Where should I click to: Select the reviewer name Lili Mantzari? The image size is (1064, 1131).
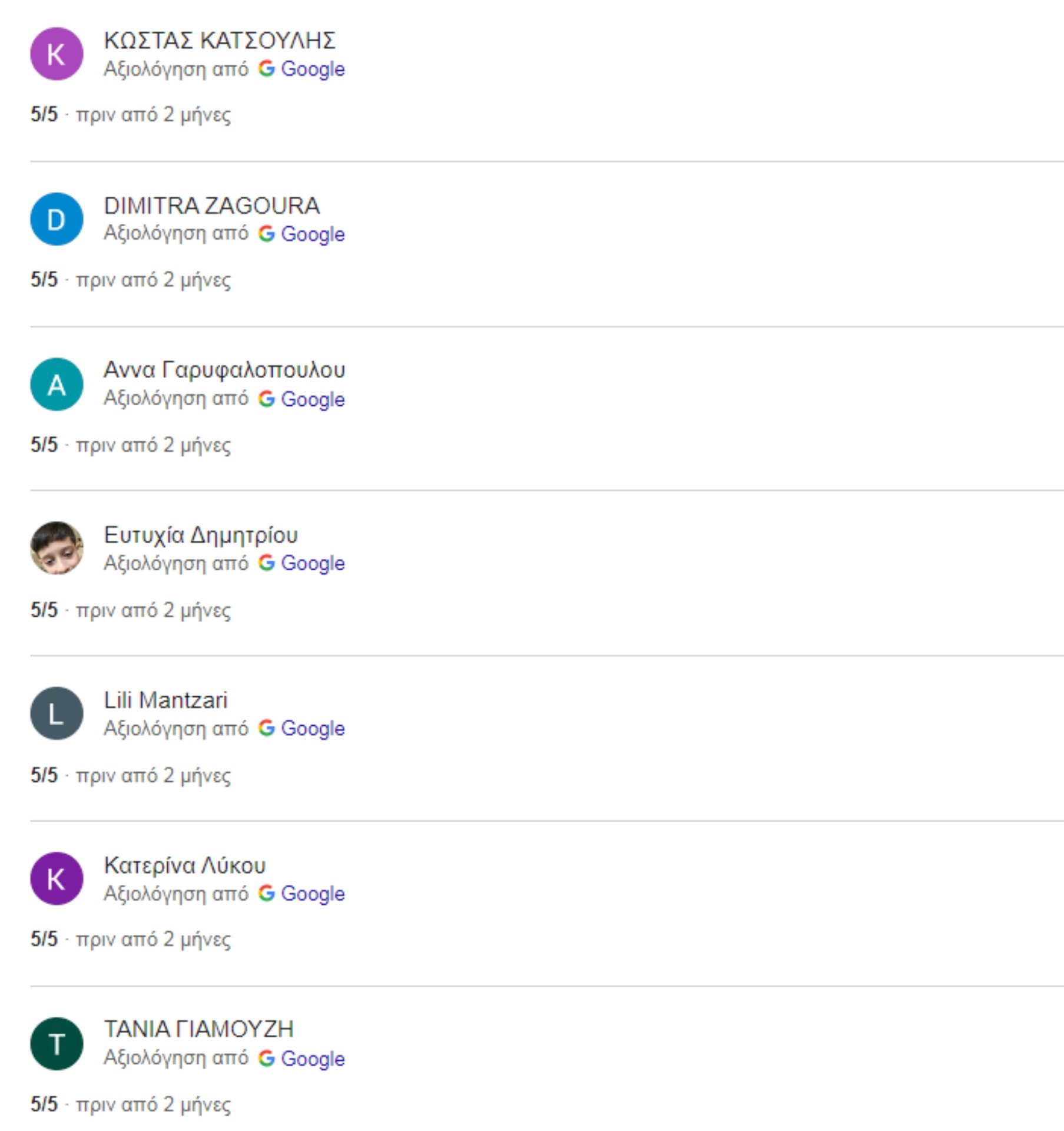165,700
